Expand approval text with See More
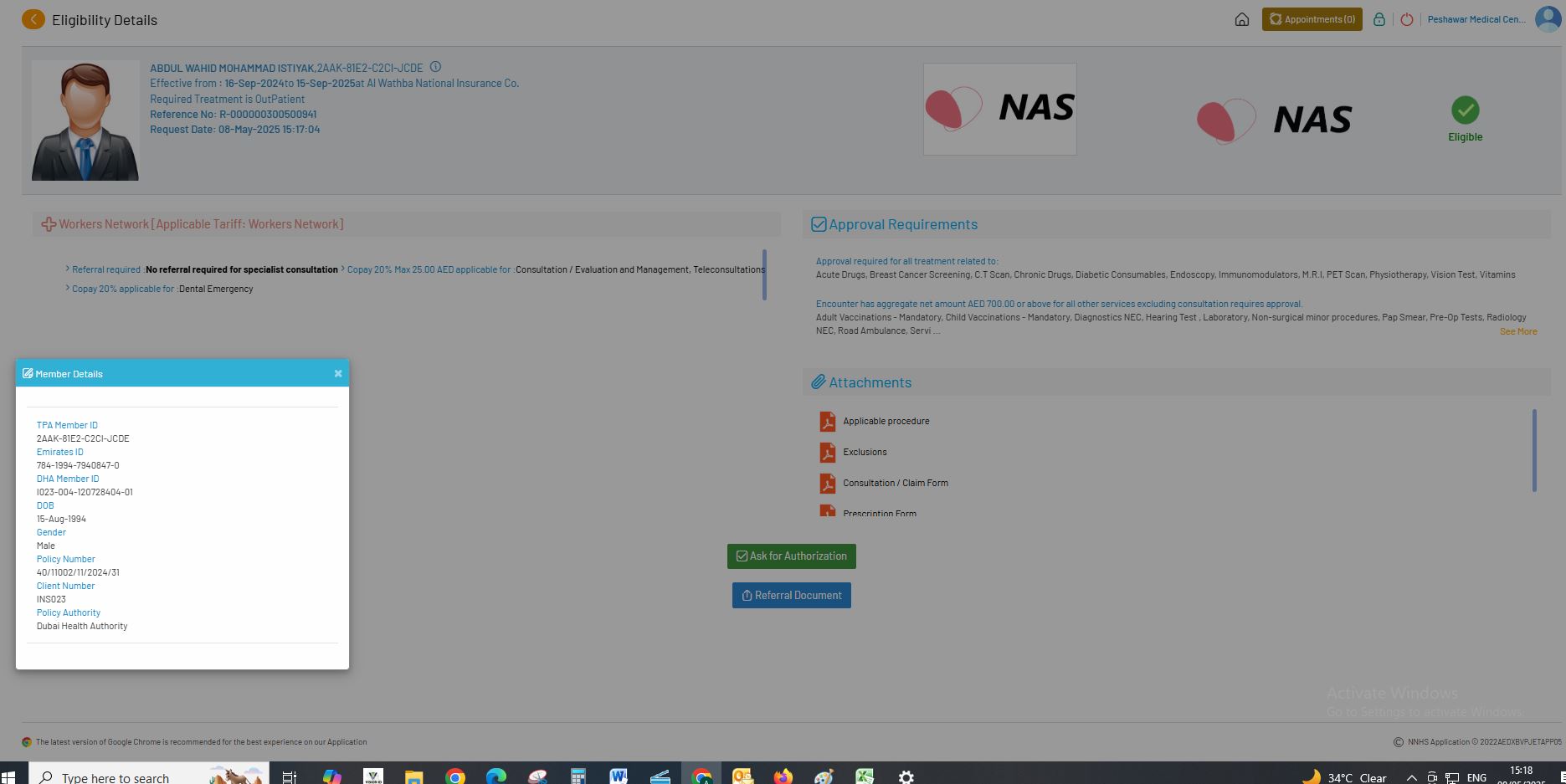This screenshot has height=784, width=1566. [1517, 331]
